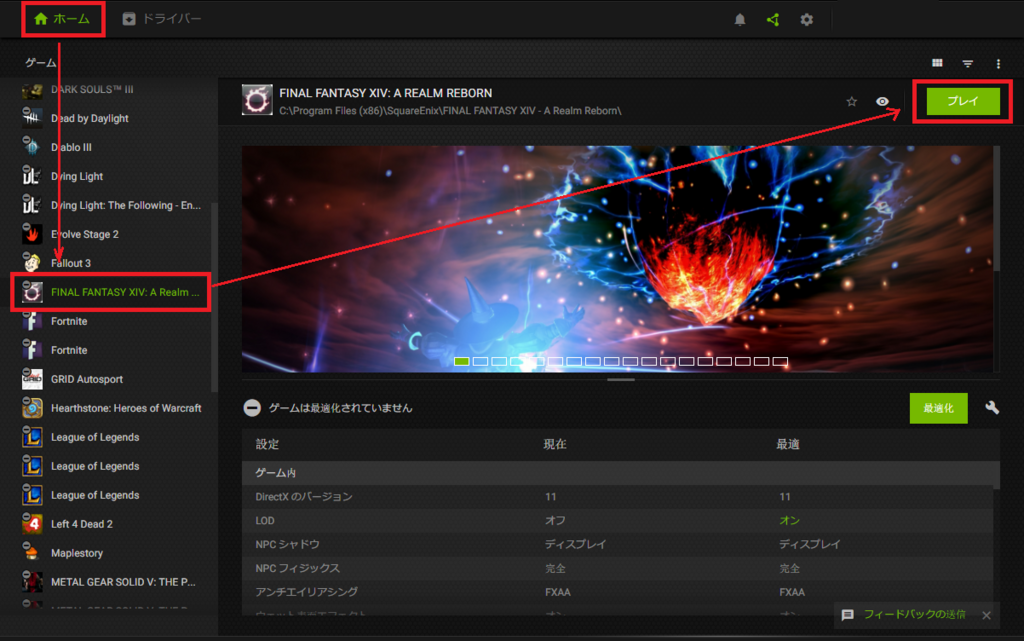Click the NPC シャドウ setting row
The image size is (1024, 641).
617,544
